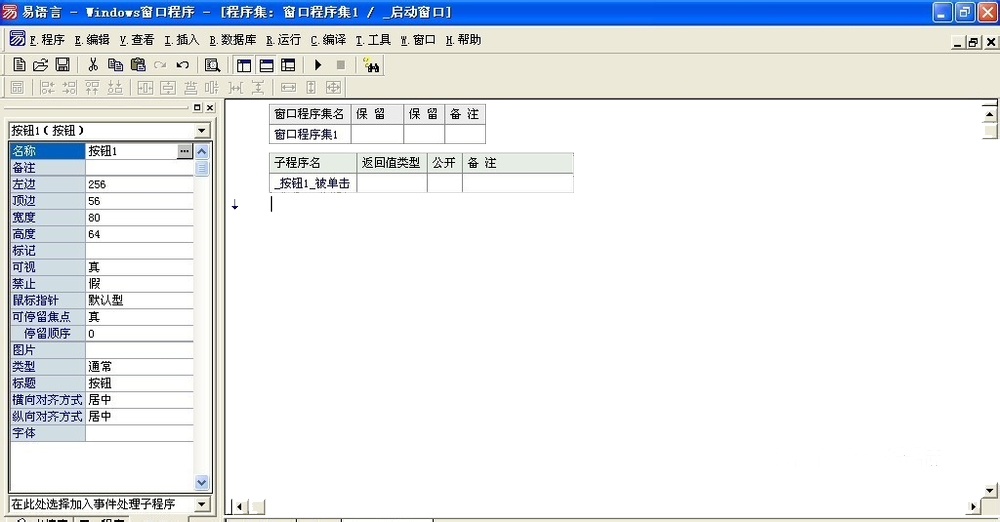The height and width of the screenshot is (522, 1000).
Task: Toggle the left-side work panel layout icon
Action: coord(244,65)
